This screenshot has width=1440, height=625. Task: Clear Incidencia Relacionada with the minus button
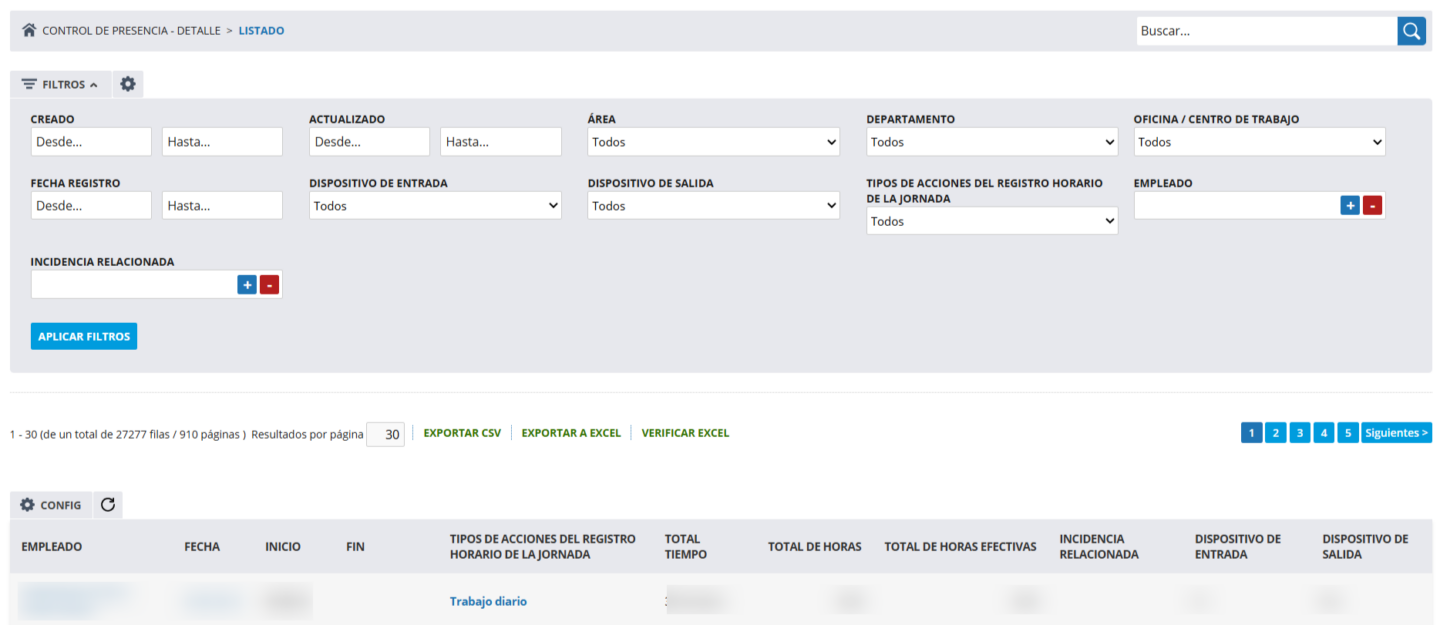(270, 285)
